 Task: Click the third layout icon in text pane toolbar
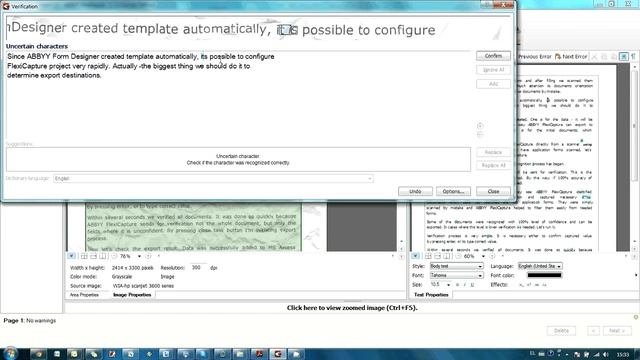click(447, 256)
